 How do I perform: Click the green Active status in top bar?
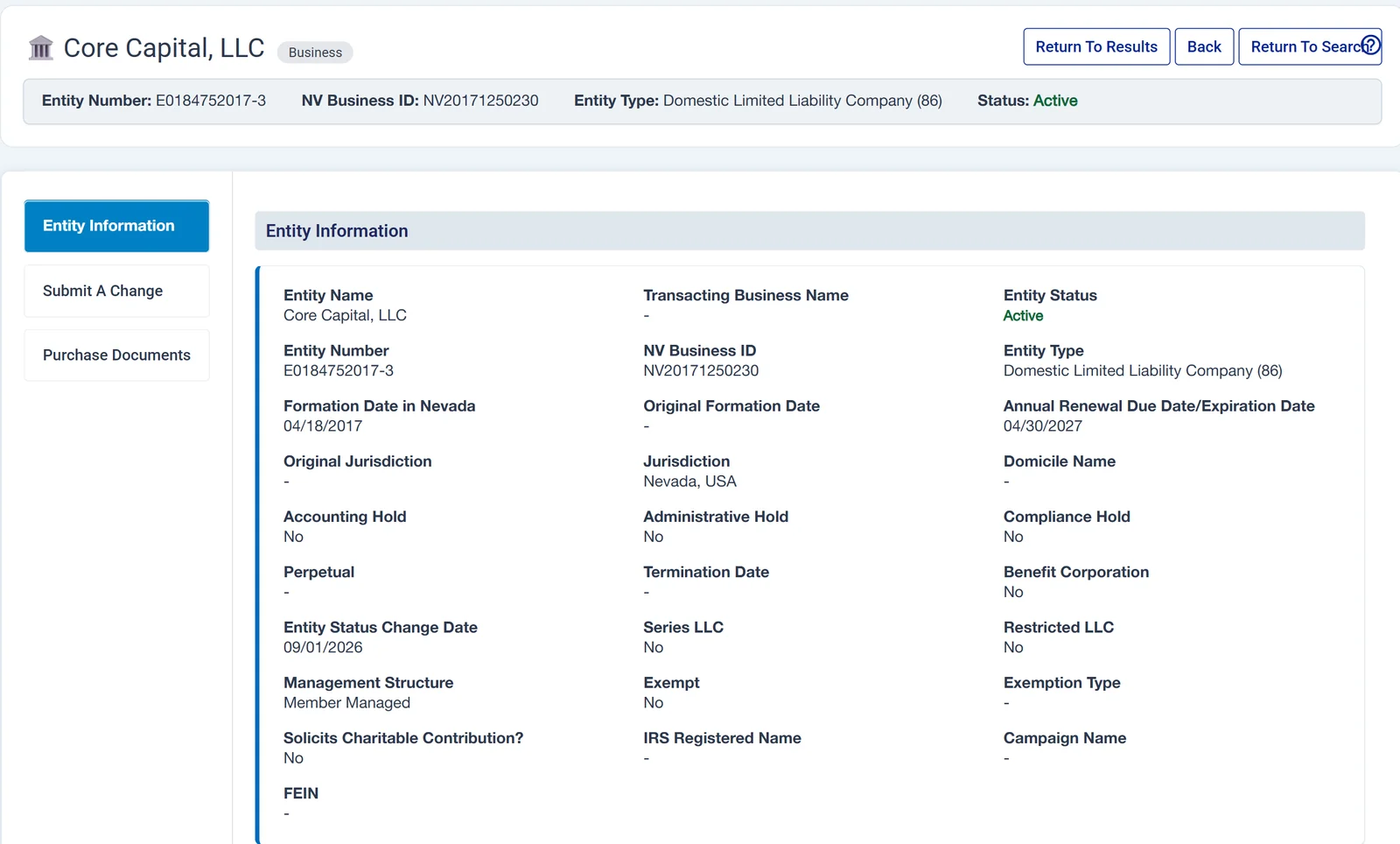click(1055, 101)
